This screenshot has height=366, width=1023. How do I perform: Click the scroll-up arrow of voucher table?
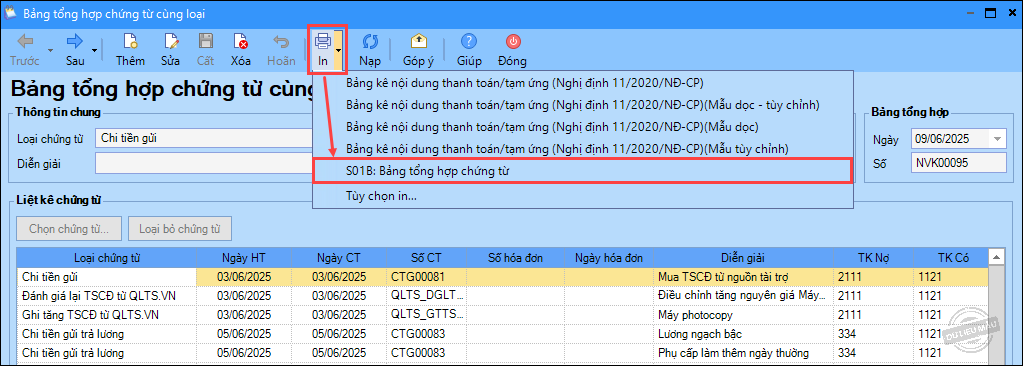coord(996,258)
